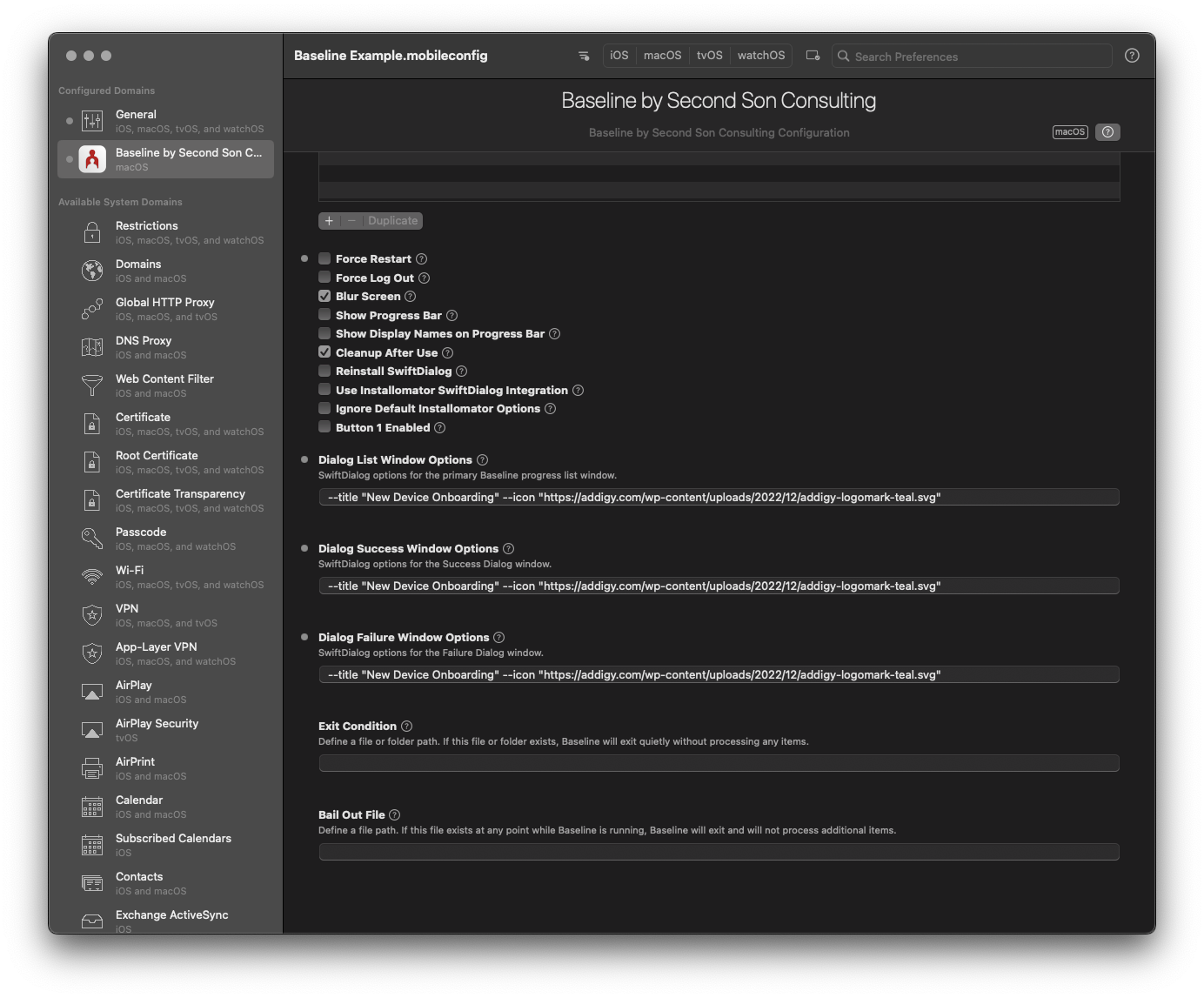Enable the Force Restart checkbox

324,258
